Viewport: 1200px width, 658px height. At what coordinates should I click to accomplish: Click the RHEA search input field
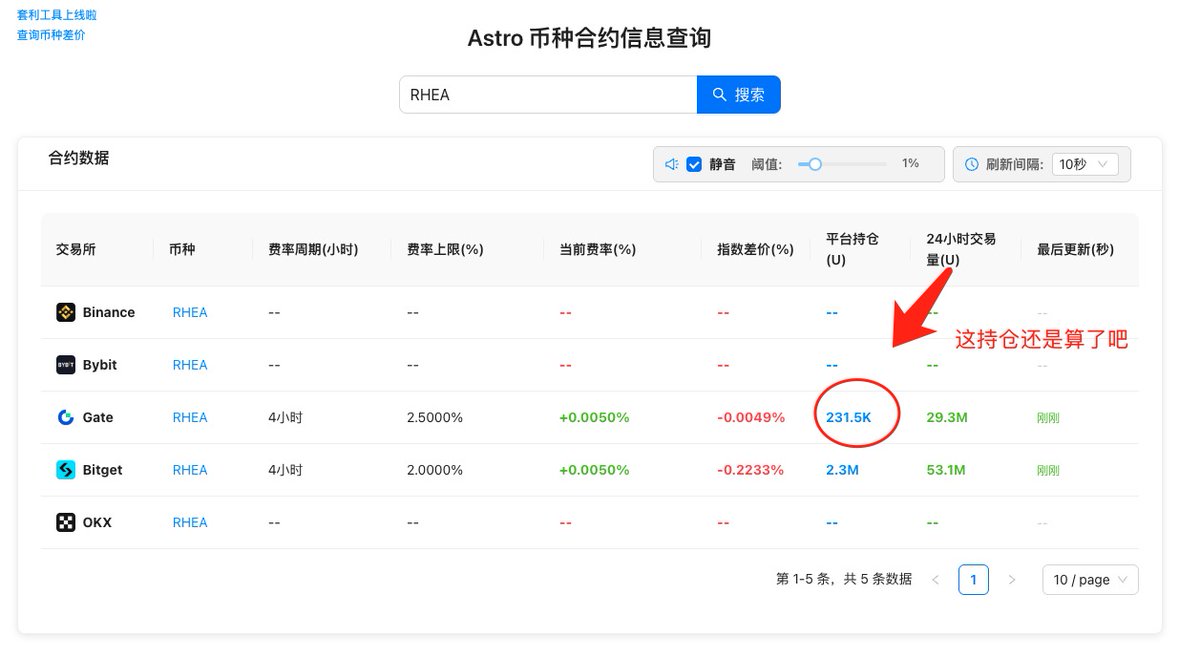click(x=547, y=95)
